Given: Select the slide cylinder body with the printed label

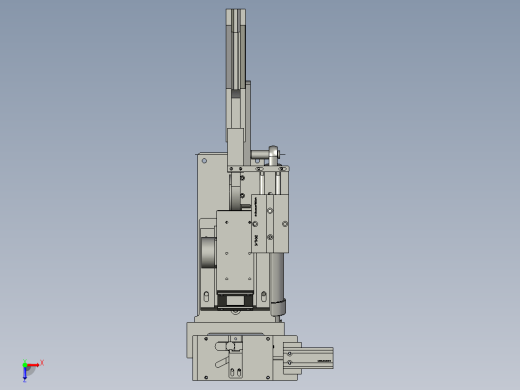Looking at the screenshot, I should [270, 224].
